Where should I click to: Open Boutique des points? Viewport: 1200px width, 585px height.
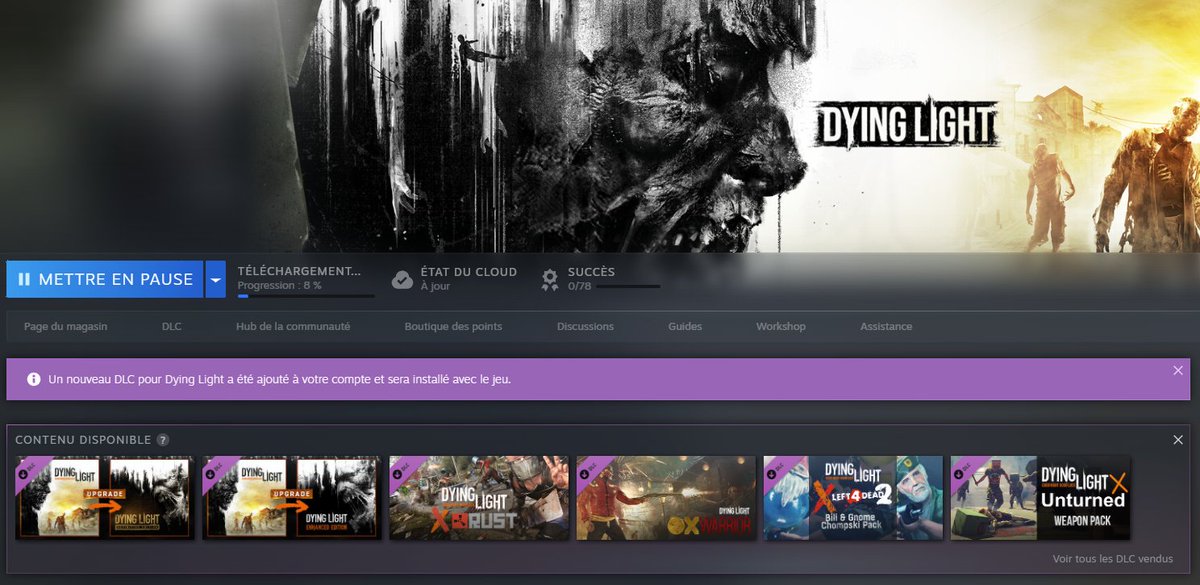453,326
